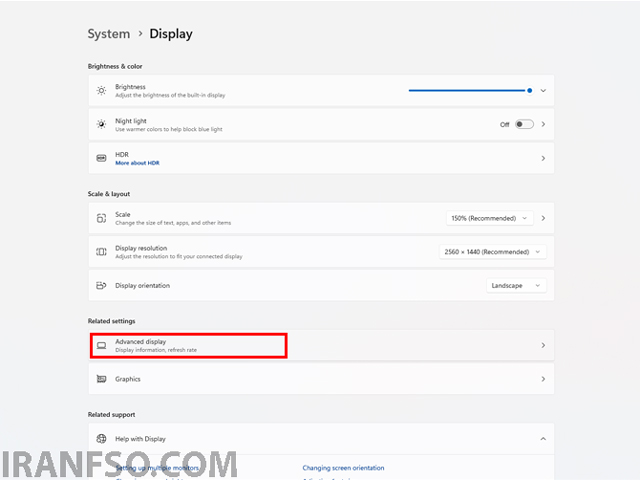Open HDR settings arrow
The height and width of the screenshot is (480, 640).
(543, 158)
